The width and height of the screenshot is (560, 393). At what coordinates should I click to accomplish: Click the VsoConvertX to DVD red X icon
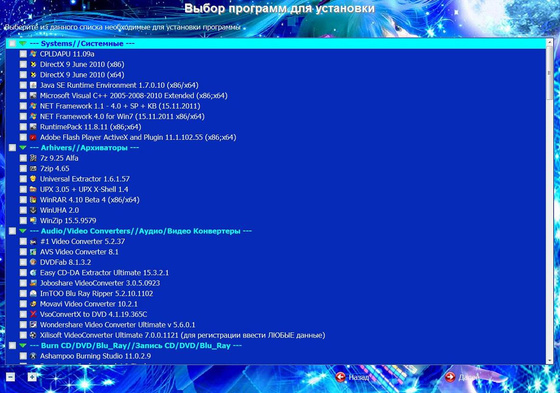coord(33,314)
